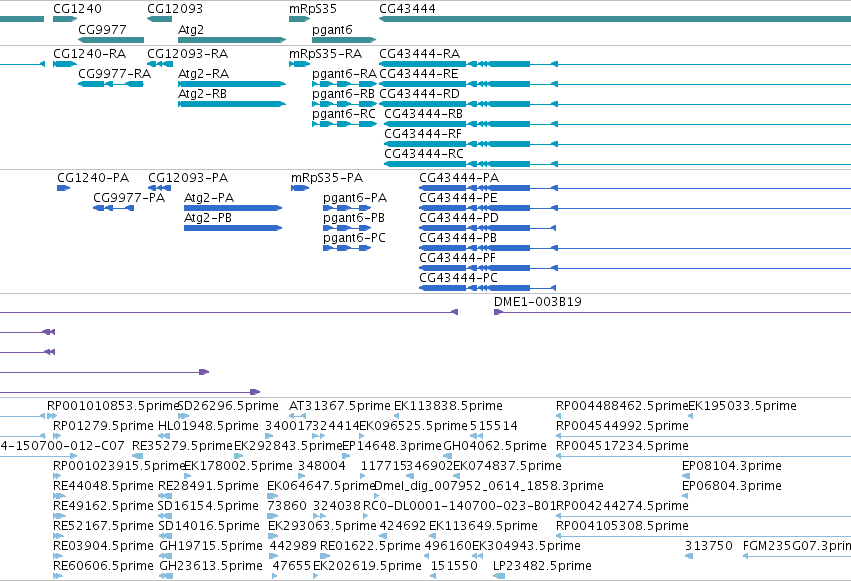
Task: Select EST GH23613.5prime
Action: pos(165,576)
